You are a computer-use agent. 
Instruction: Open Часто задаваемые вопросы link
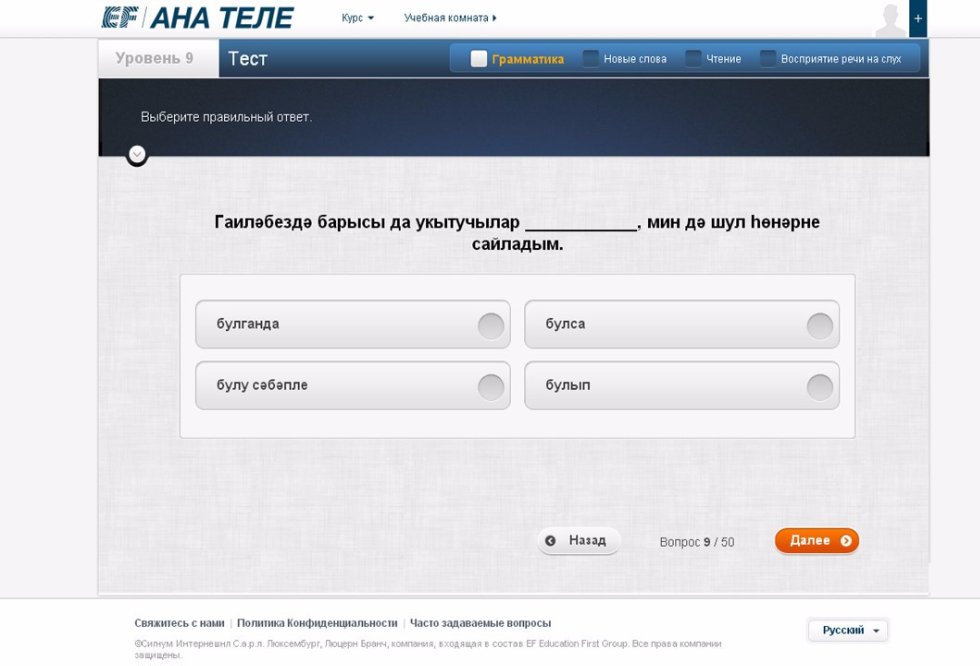480,623
